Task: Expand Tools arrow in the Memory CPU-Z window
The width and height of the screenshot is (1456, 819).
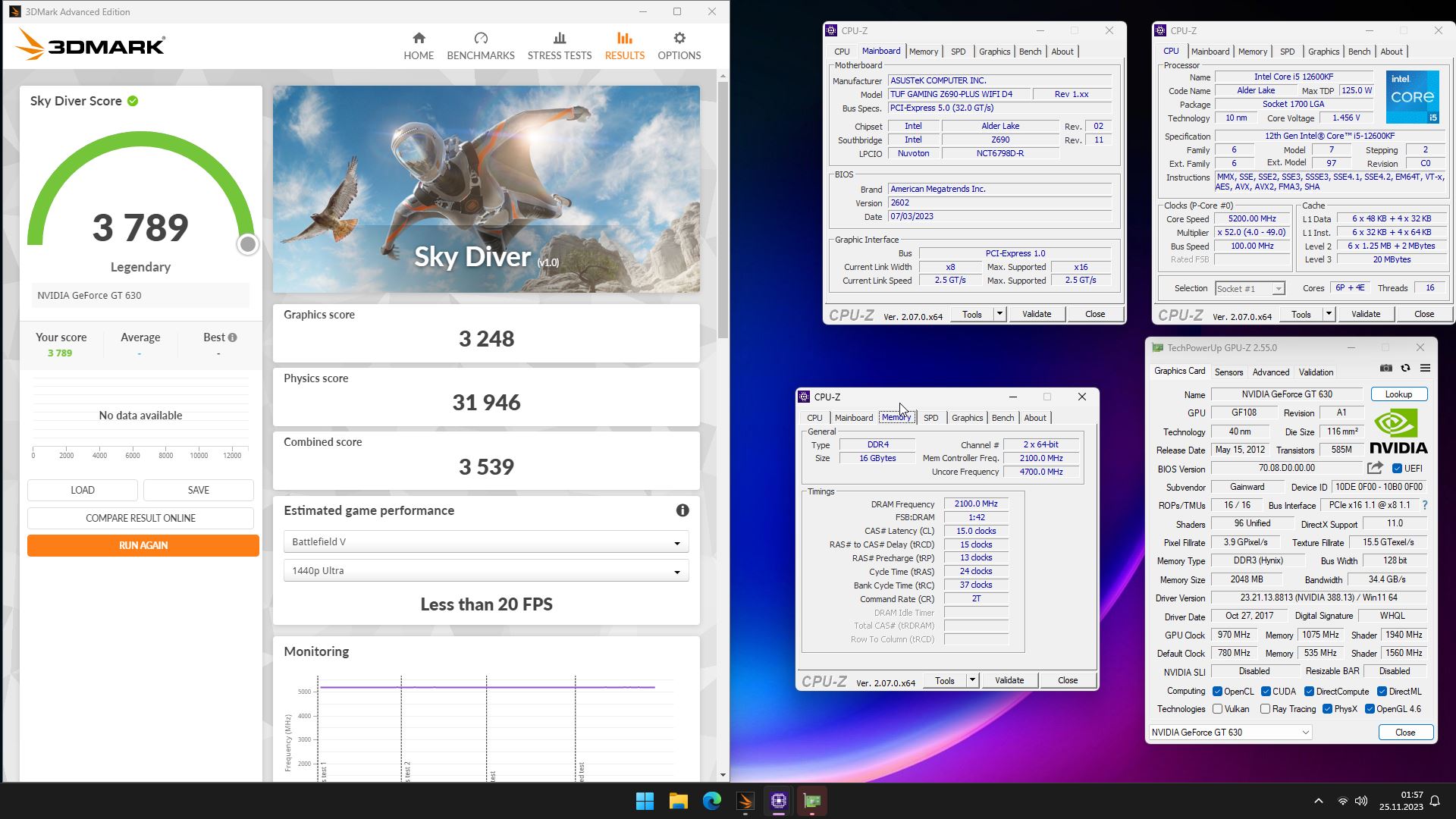Action: 972,680
